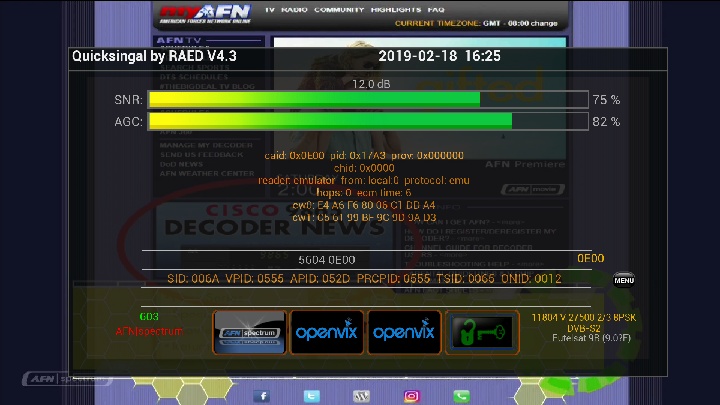Screen dimensions: 720x405
Task: Open the RADIO menu item
Action: coord(294,10)
